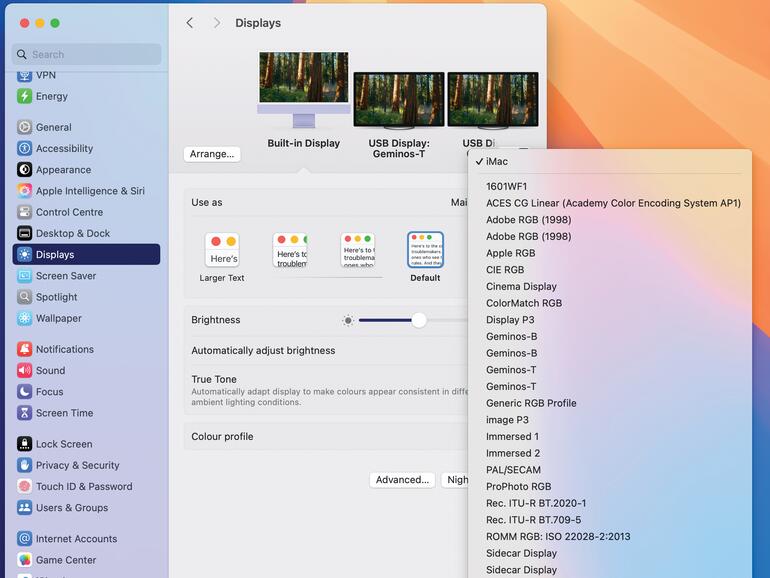Click the Game Center icon

tap(24, 561)
